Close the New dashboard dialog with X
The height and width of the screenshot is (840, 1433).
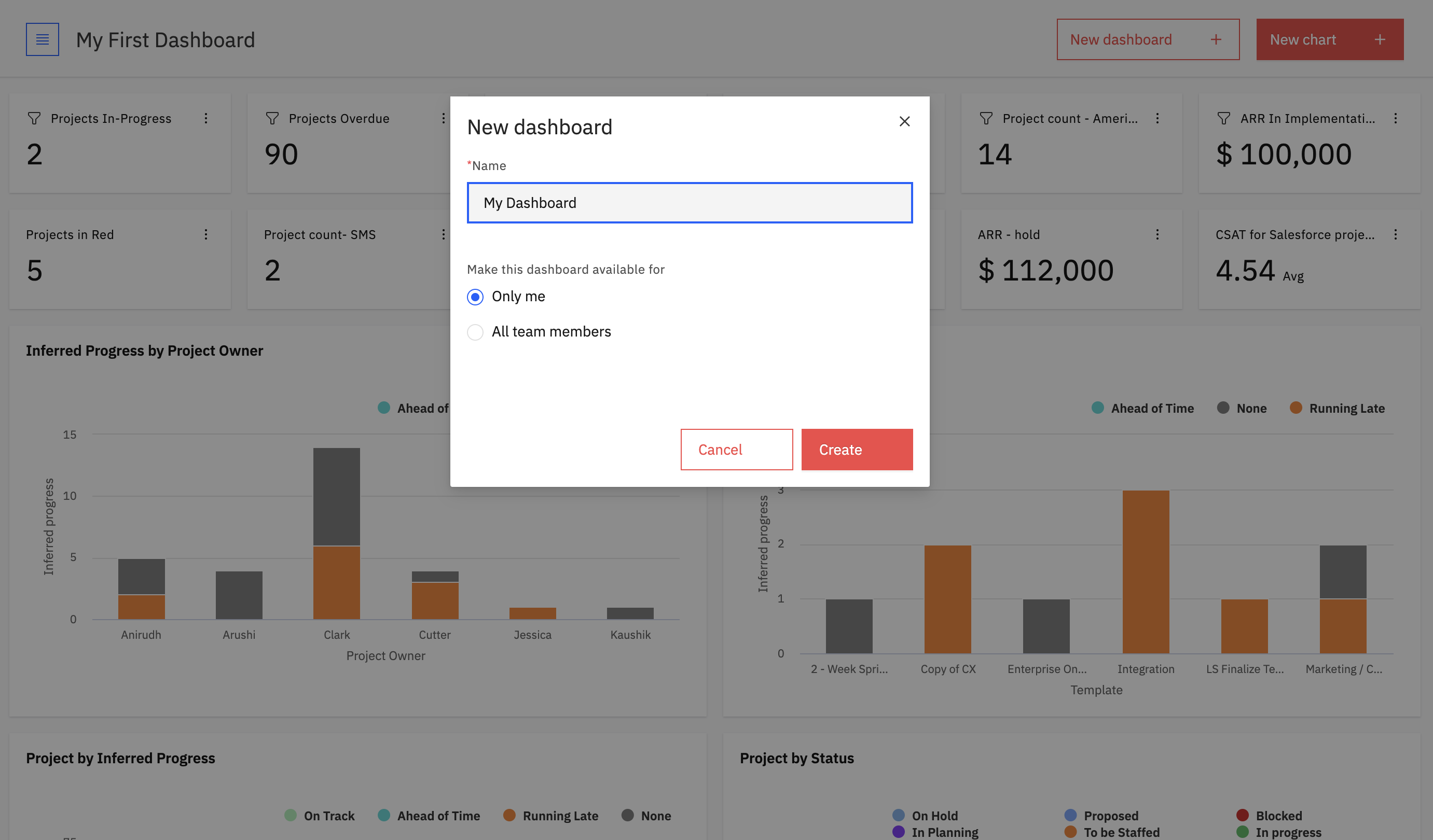(904, 121)
